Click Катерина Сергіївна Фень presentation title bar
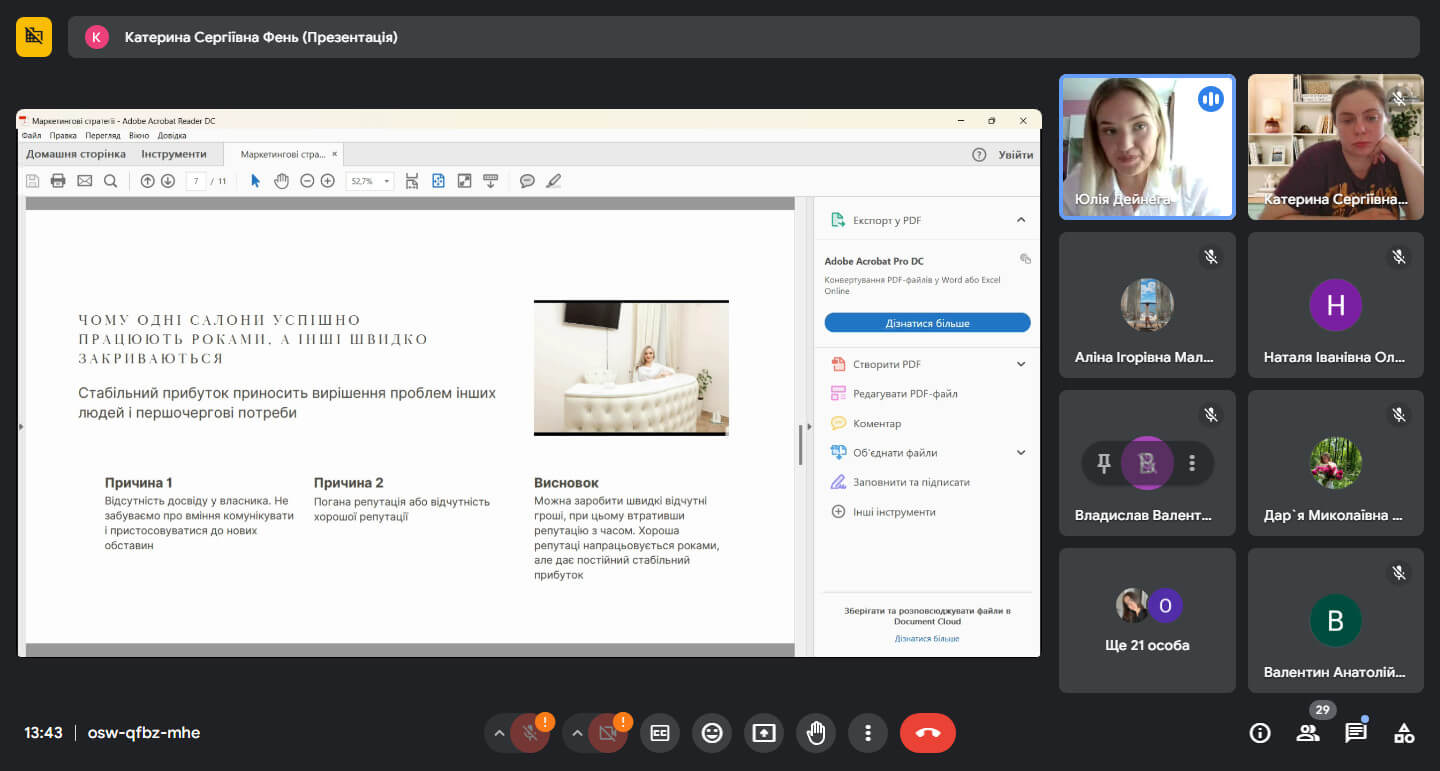The width and height of the screenshot is (1440, 771). click(x=744, y=37)
